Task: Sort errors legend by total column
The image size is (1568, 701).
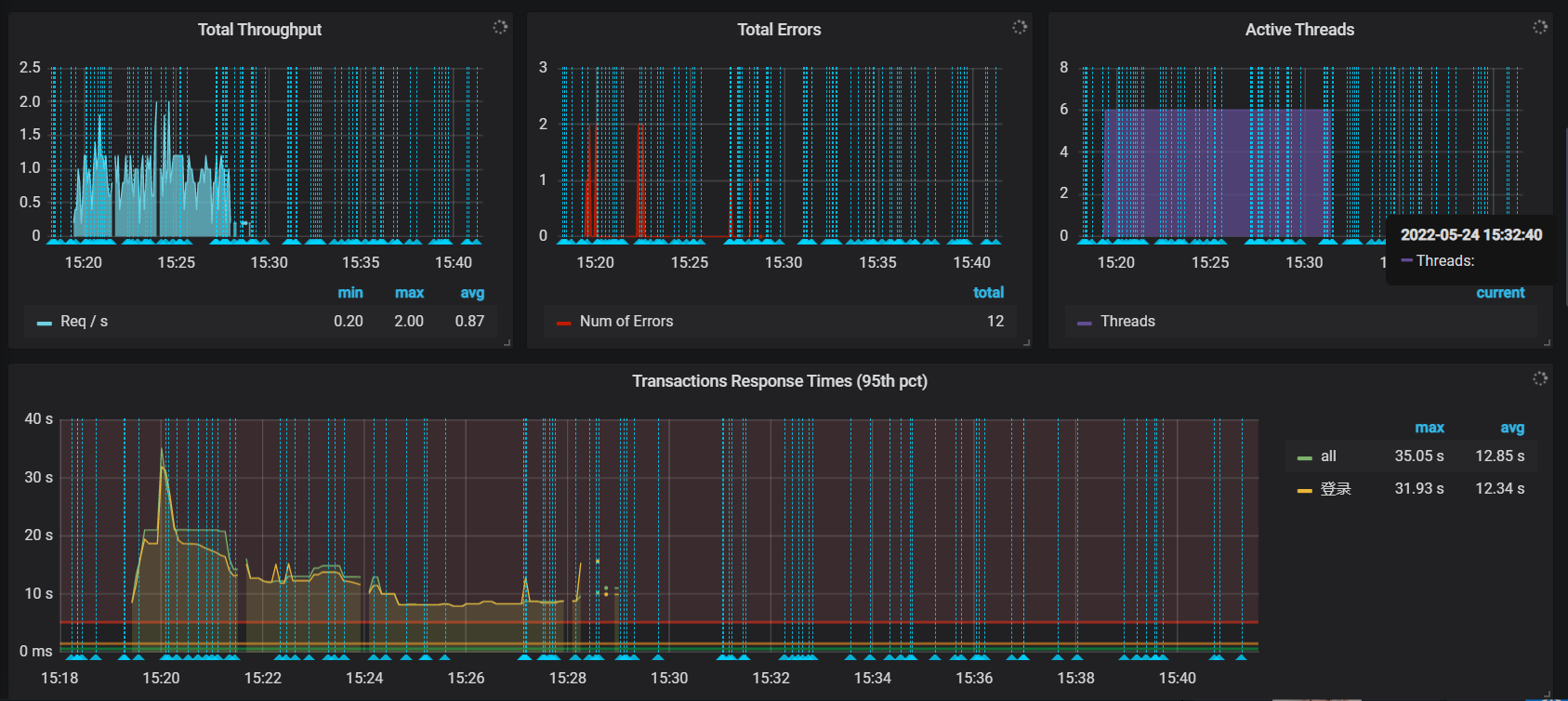Action: tap(988, 293)
